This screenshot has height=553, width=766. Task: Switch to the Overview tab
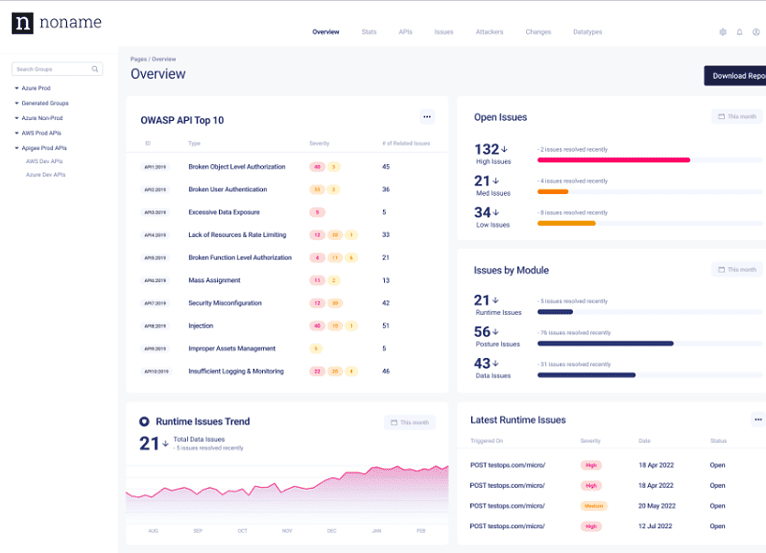[325, 32]
